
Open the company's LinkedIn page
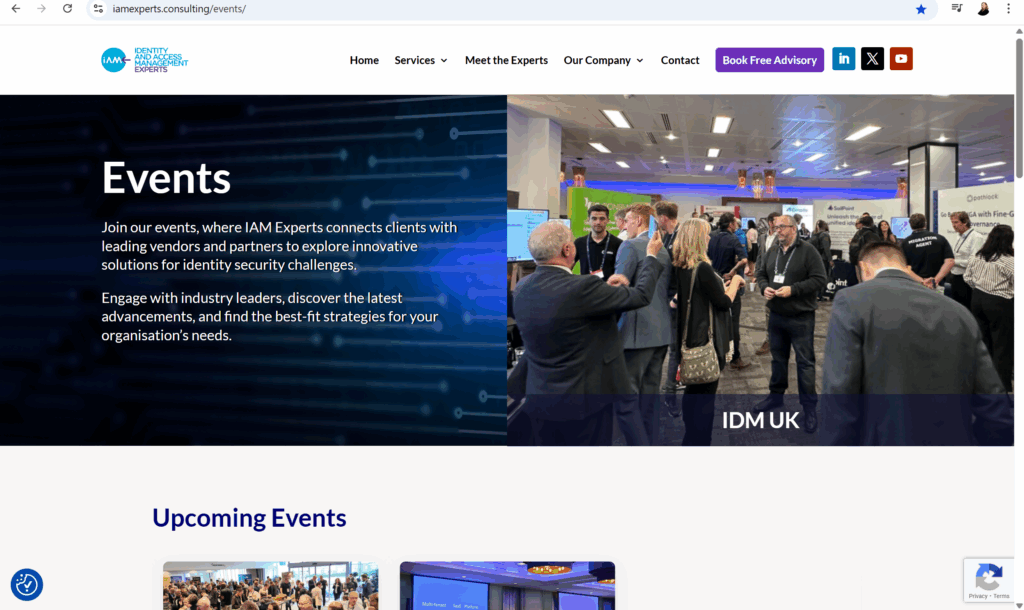(843, 58)
